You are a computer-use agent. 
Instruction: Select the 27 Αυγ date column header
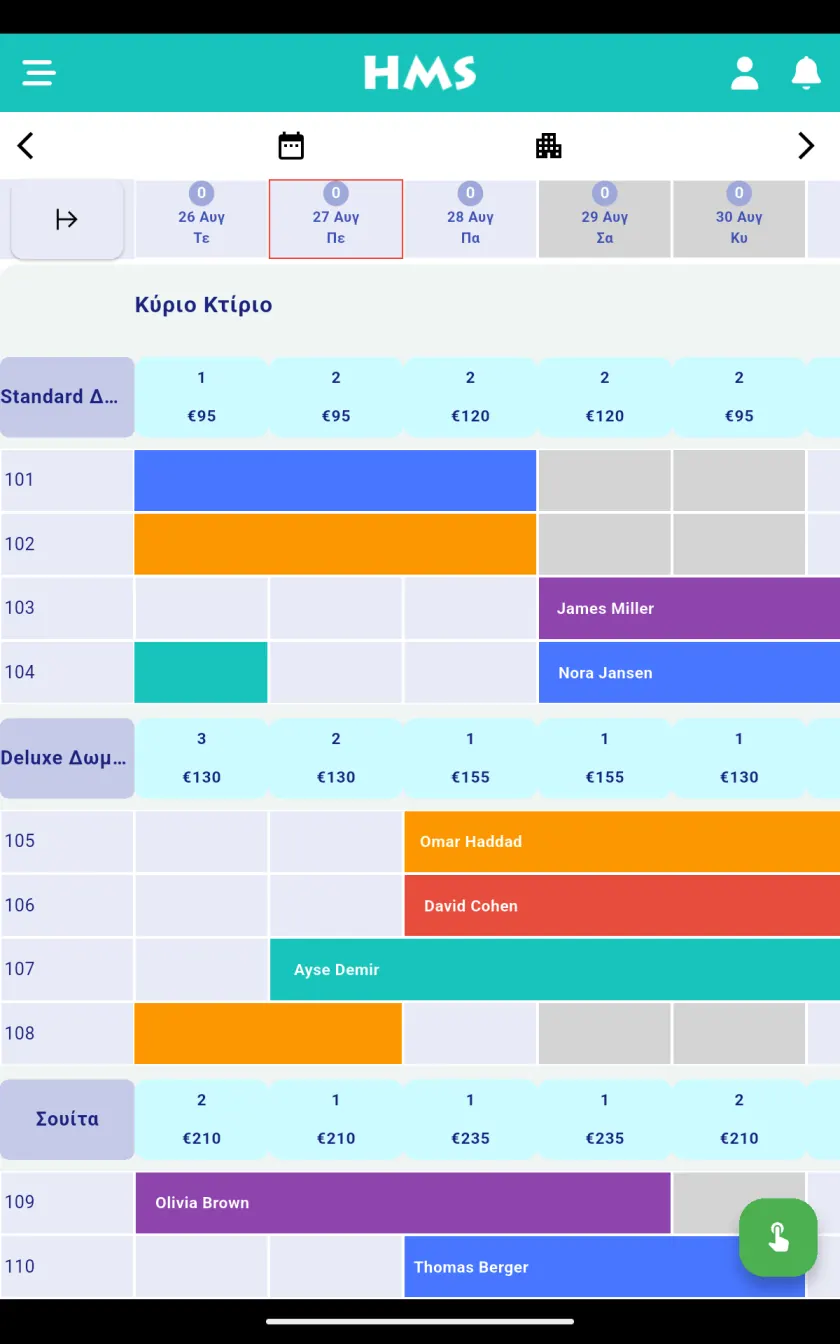(x=336, y=219)
